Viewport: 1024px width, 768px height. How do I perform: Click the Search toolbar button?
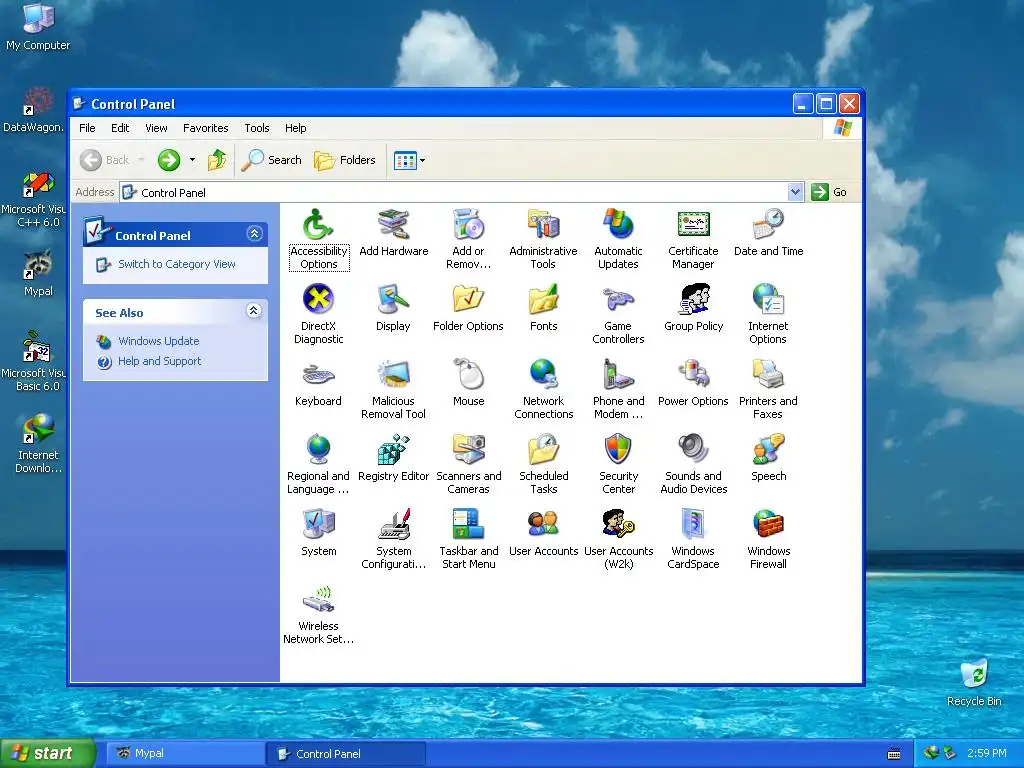(272, 160)
